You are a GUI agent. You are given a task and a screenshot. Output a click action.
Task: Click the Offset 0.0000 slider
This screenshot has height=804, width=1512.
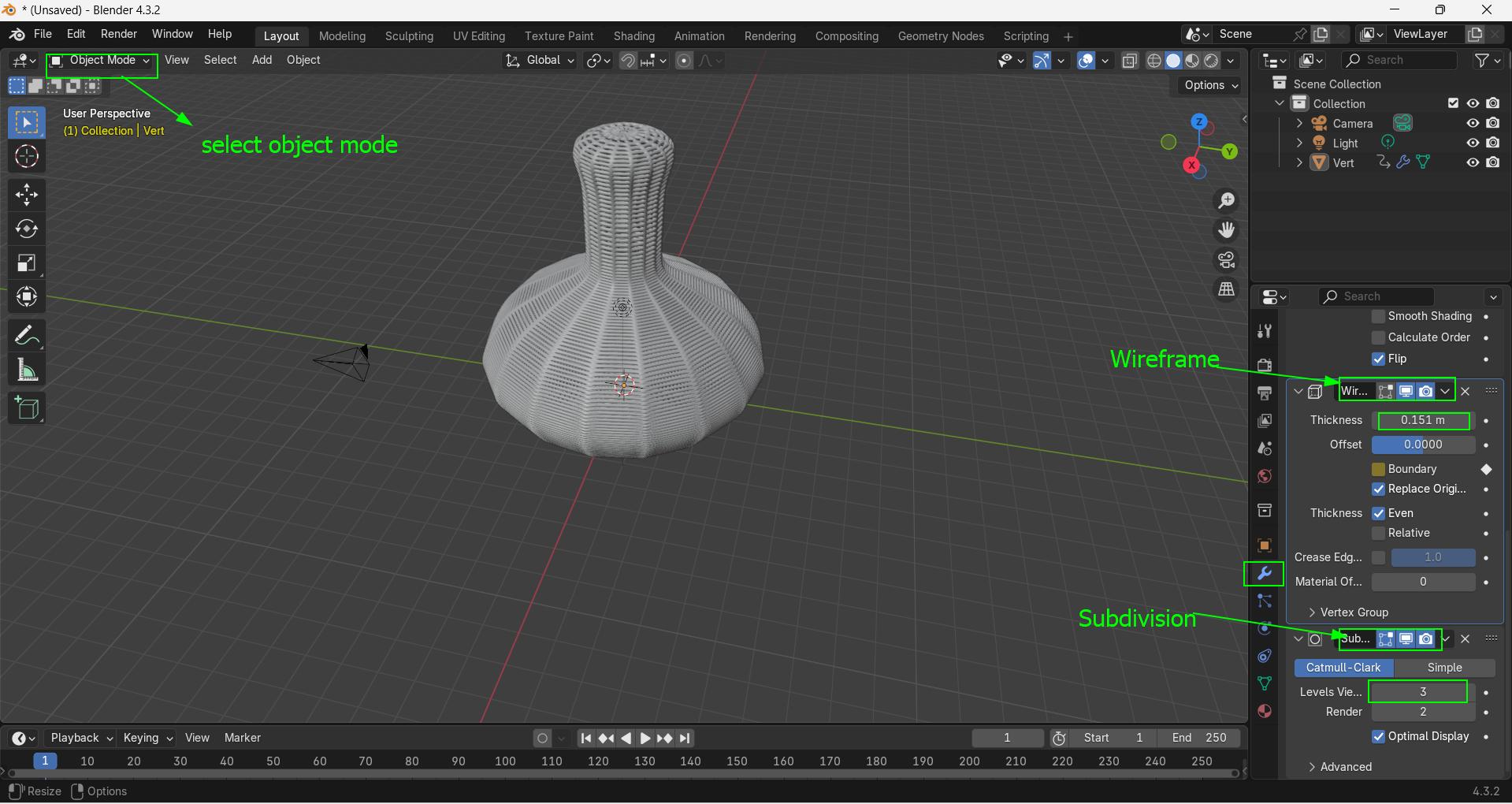[1423, 445]
